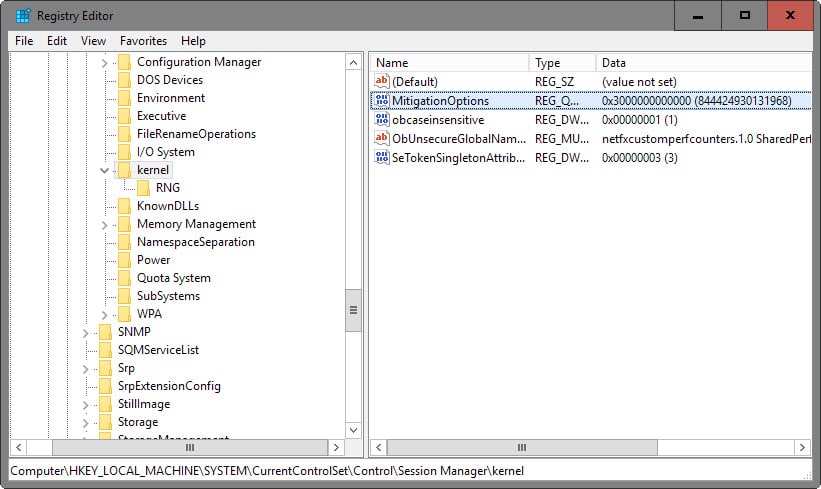
Task: Expand the Storage key
Action: (85, 423)
